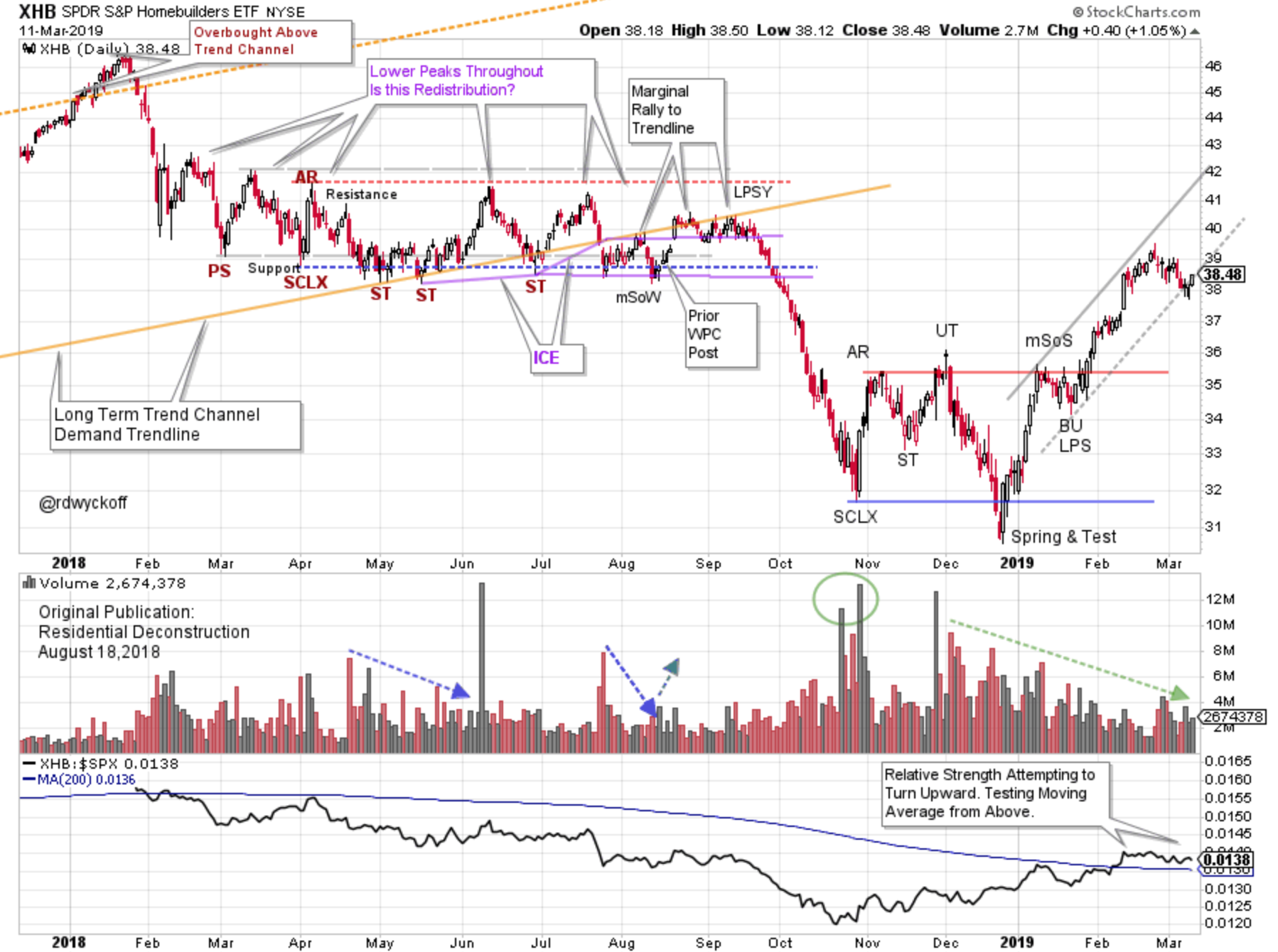1278x952 pixels.
Task: Click the 0.0120 ratio axis label
Action: pos(1228,924)
